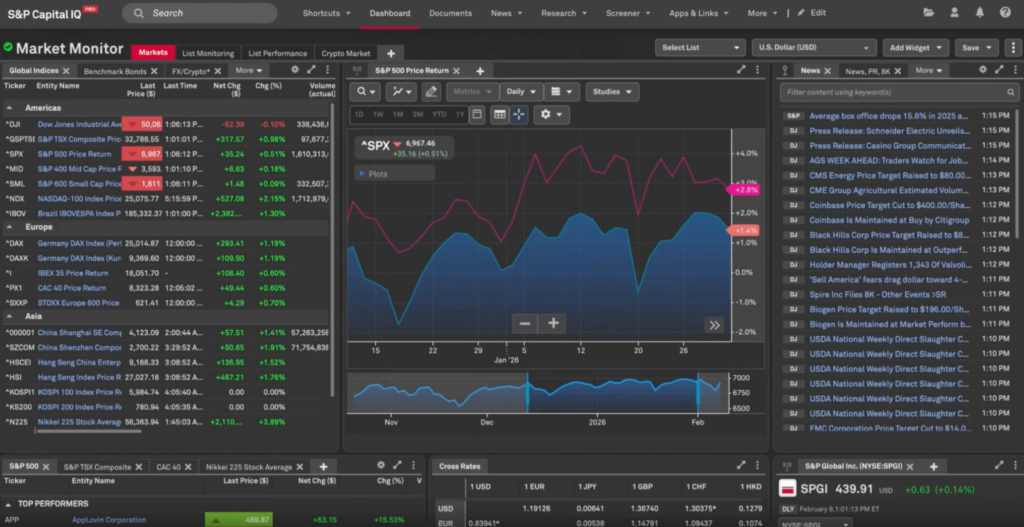Open the chart type line dropdown
The width and height of the screenshot is (1024, 527).
click(402, 92)
